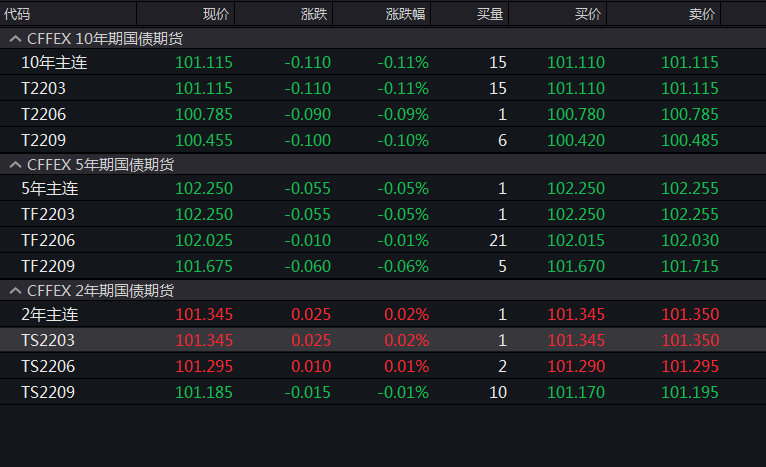Sort by the 代码 column header
This screenshot has width=766, height=467.
pos(18,14)
